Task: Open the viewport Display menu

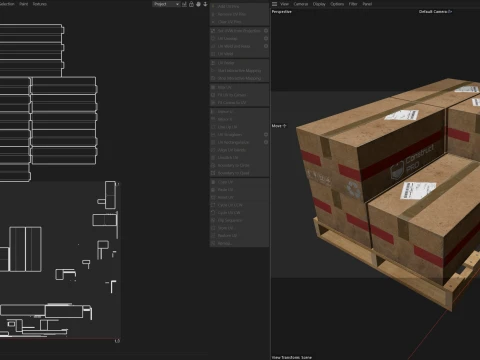Action: pos(319,4)
